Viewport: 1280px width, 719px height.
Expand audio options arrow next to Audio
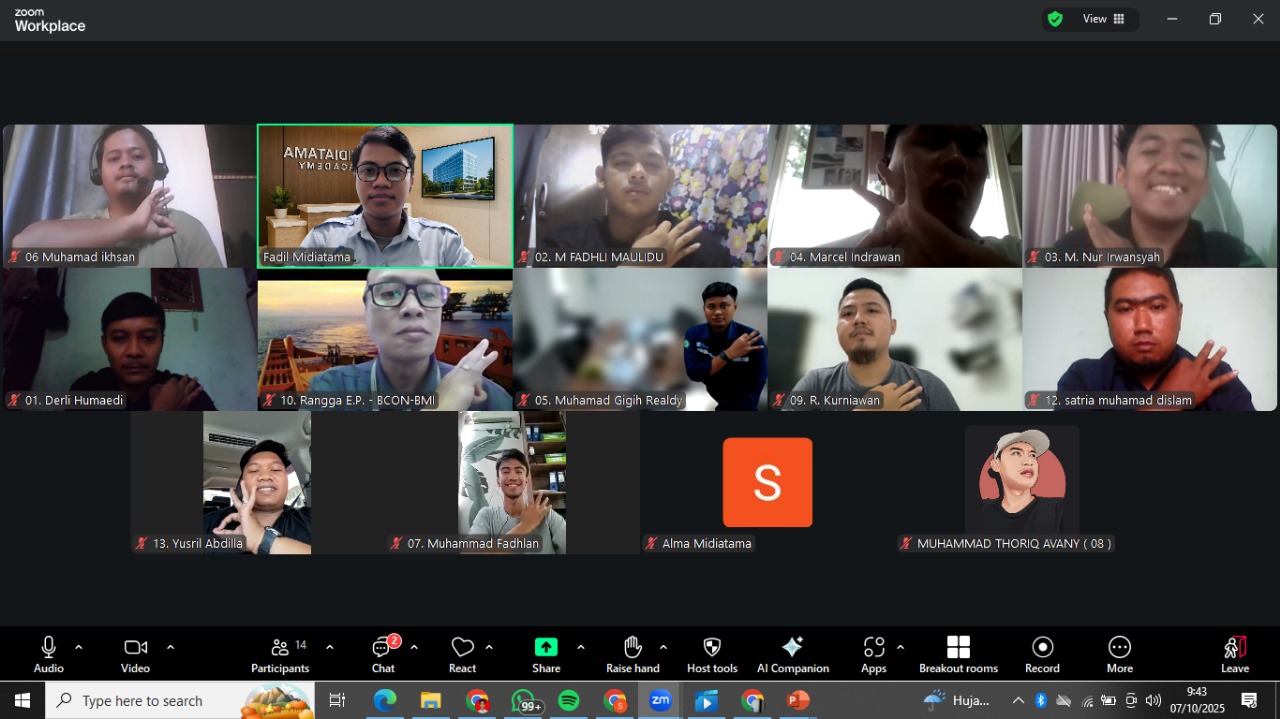pyautogui.click(x=79, y=647)
